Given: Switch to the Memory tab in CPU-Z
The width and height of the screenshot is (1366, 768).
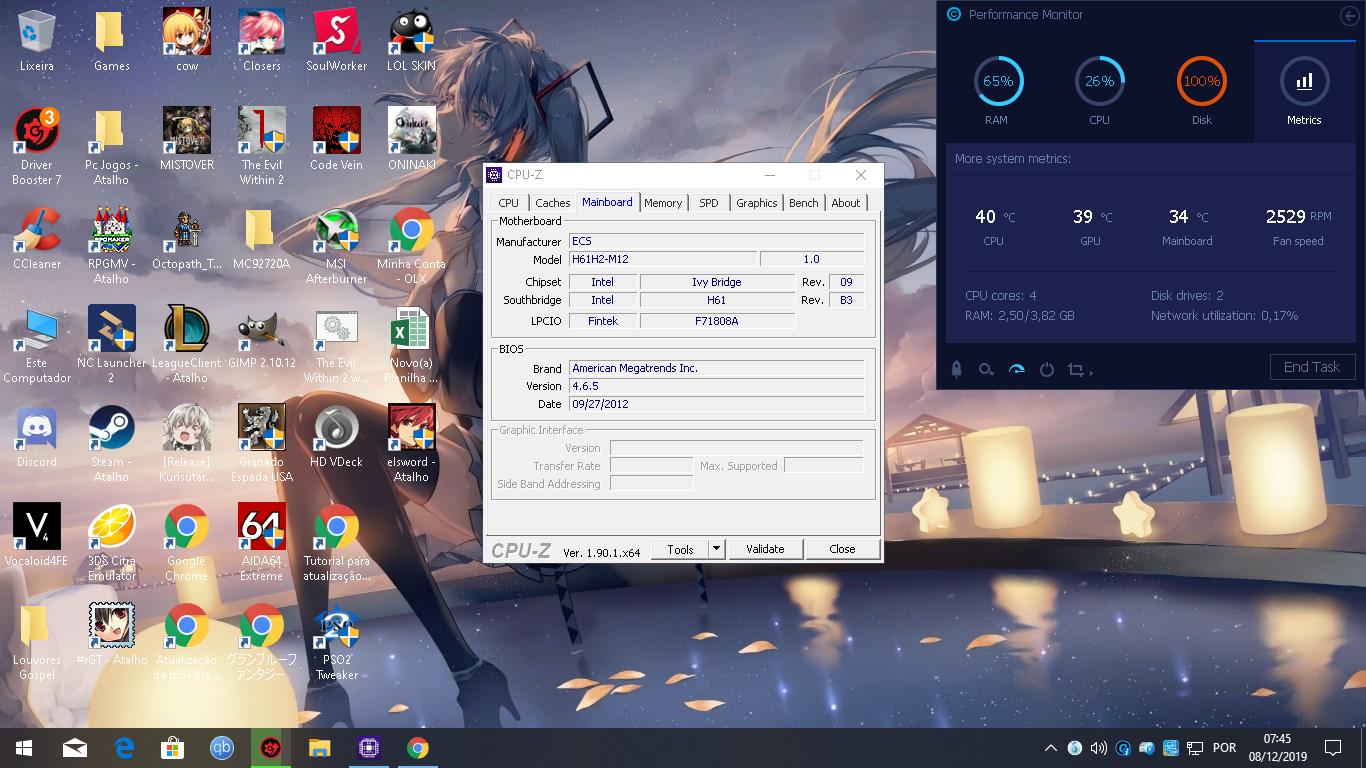Looking at the screenshot, I should pos(663,203).
